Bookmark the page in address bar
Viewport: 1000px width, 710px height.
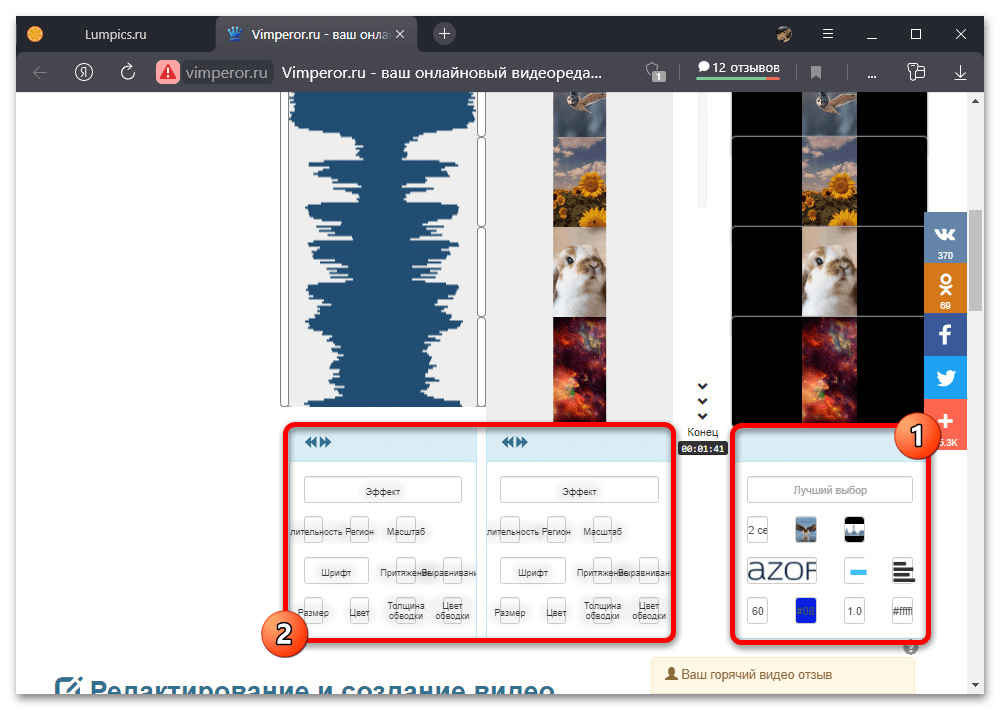click(x=816, y=72)
